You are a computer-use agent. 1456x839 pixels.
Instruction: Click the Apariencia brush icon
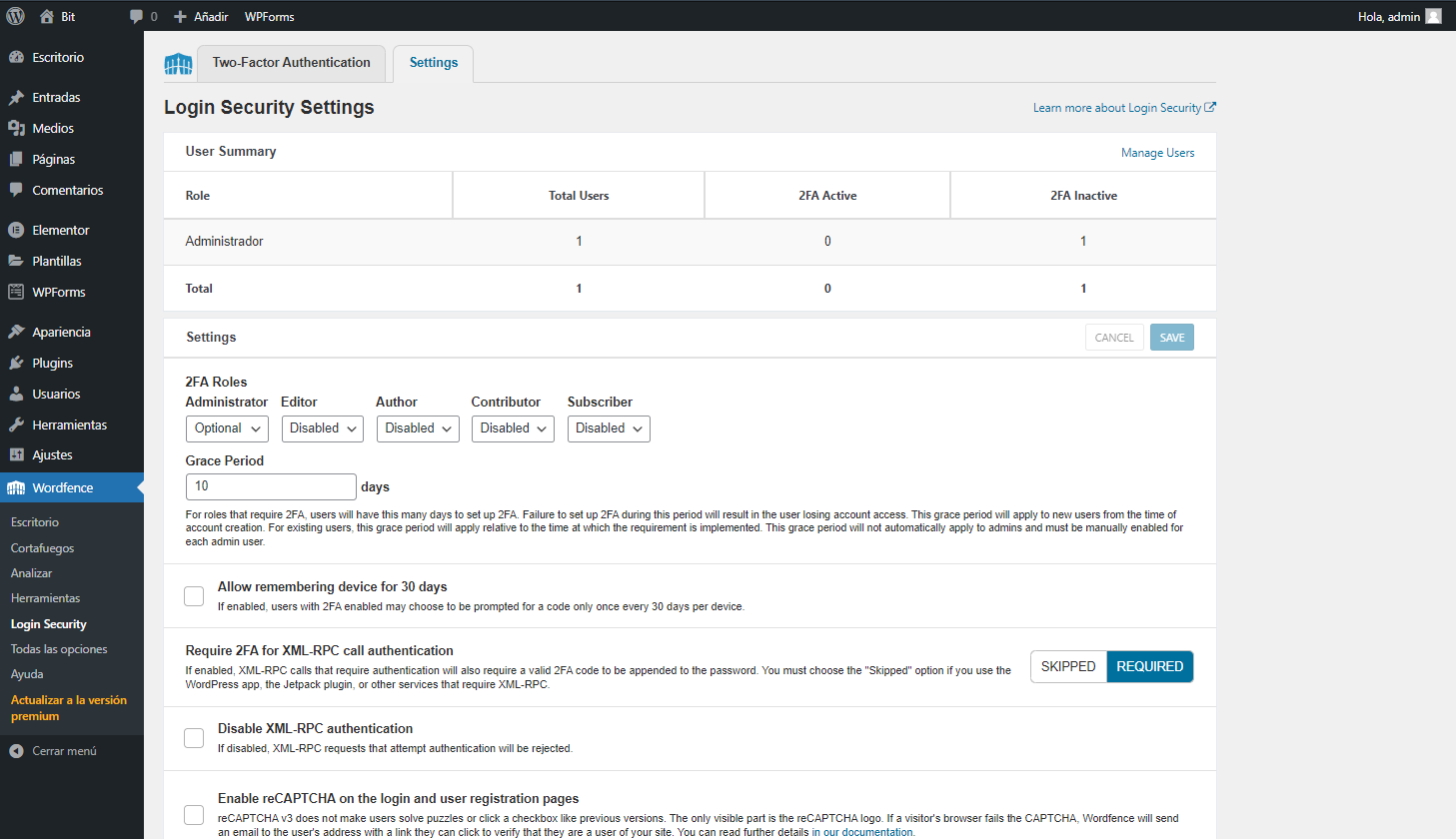point(16,332)
